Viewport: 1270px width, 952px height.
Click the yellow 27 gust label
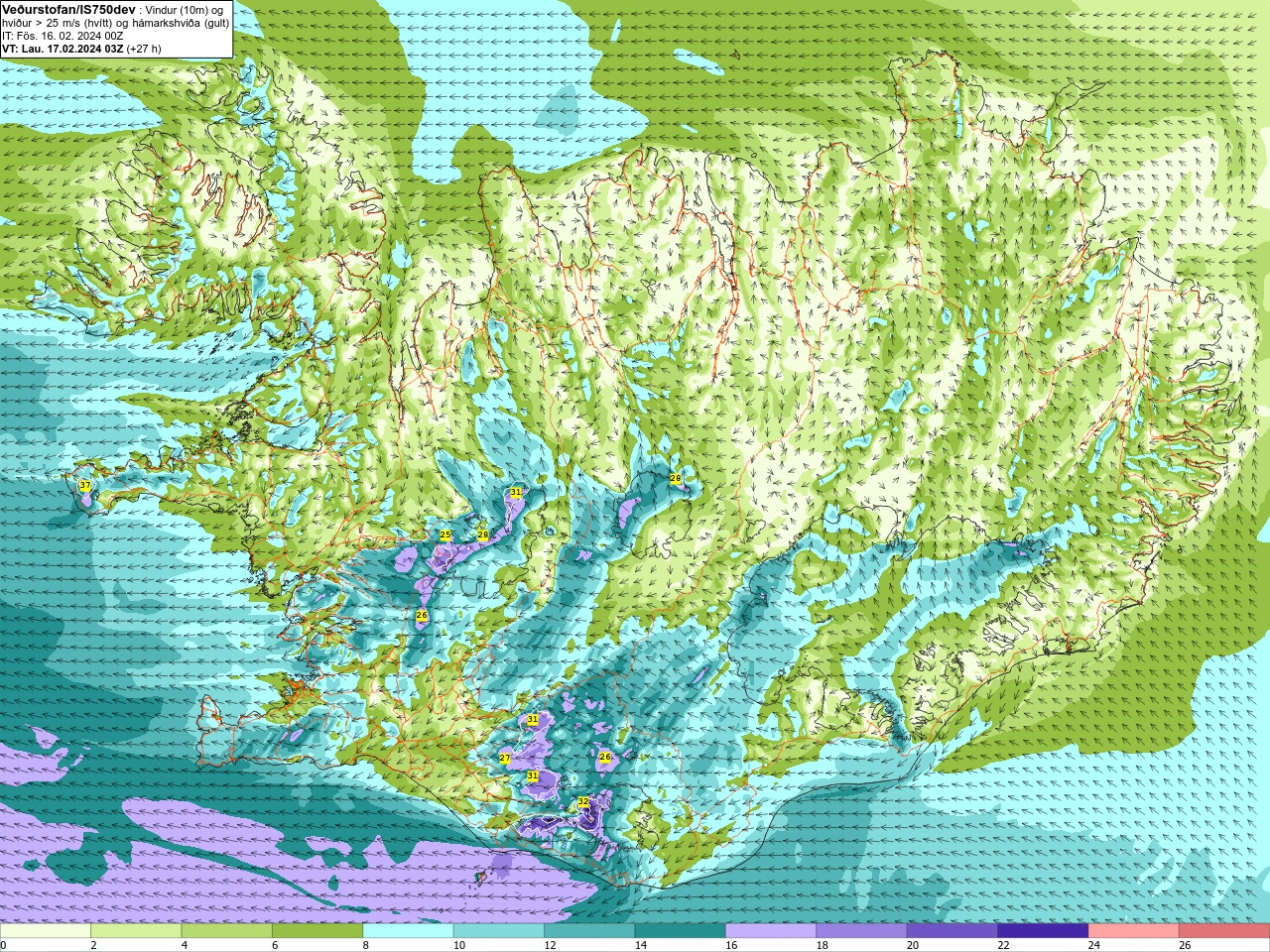point(505,759)
